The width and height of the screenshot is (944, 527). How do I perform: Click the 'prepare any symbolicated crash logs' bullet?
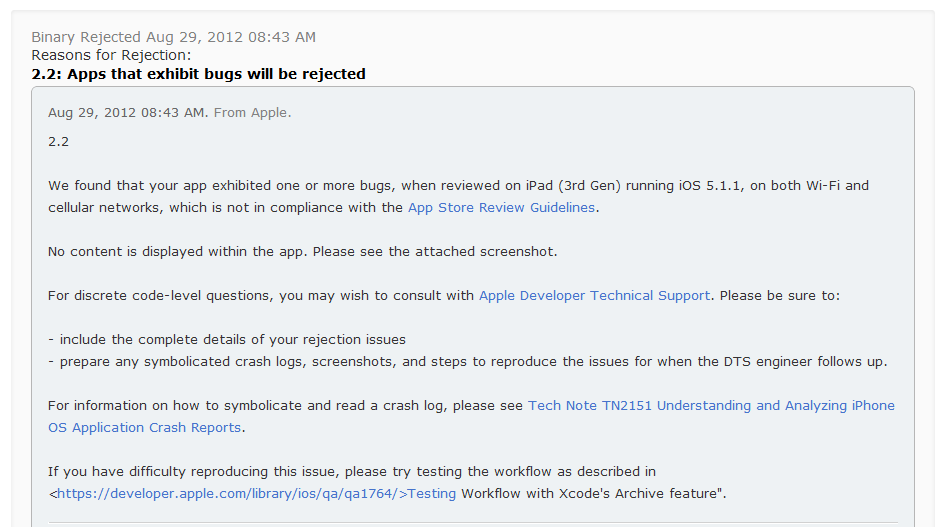468,362
